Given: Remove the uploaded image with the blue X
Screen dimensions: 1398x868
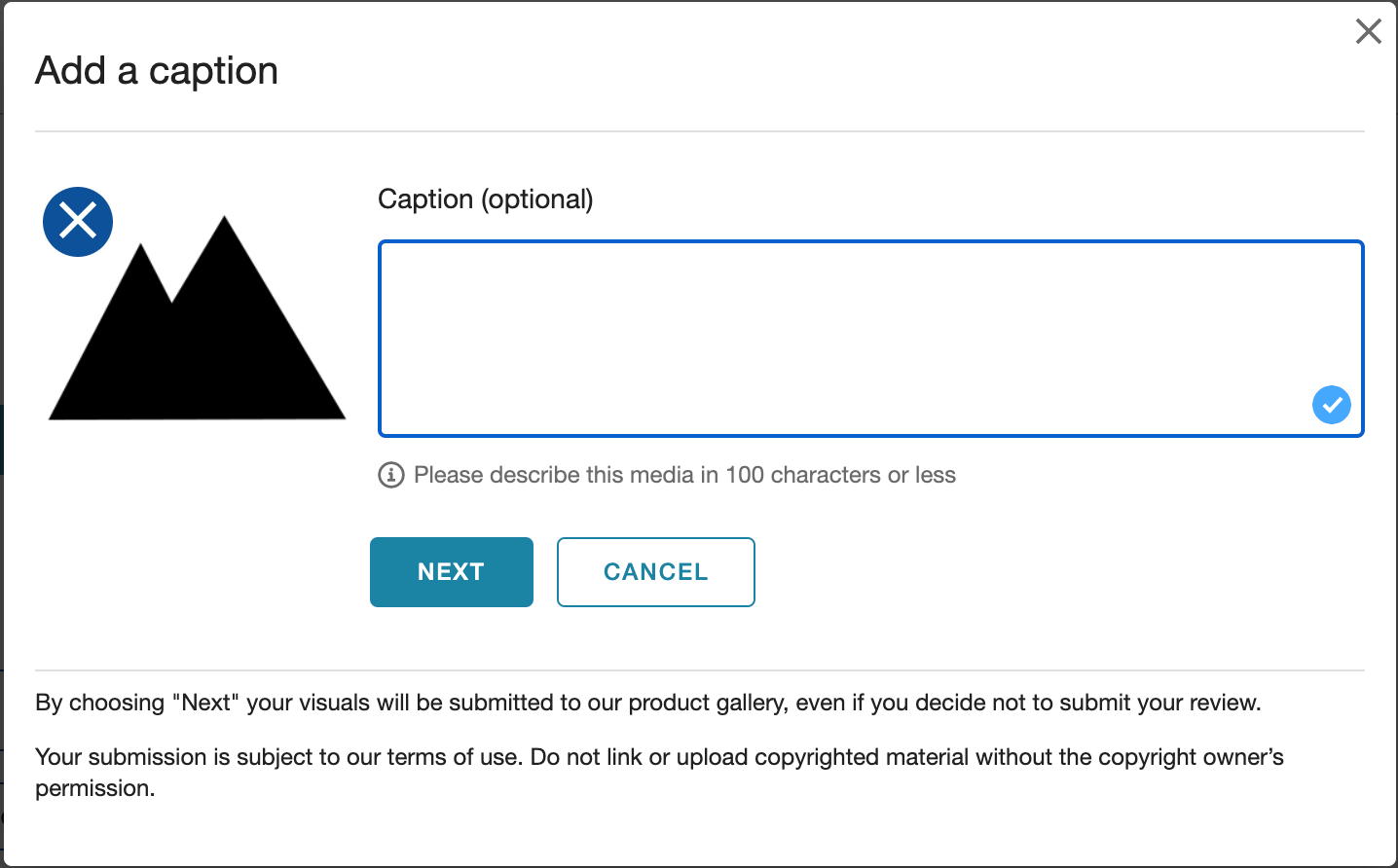Looking at the screenshot, I should pos(78,222).
